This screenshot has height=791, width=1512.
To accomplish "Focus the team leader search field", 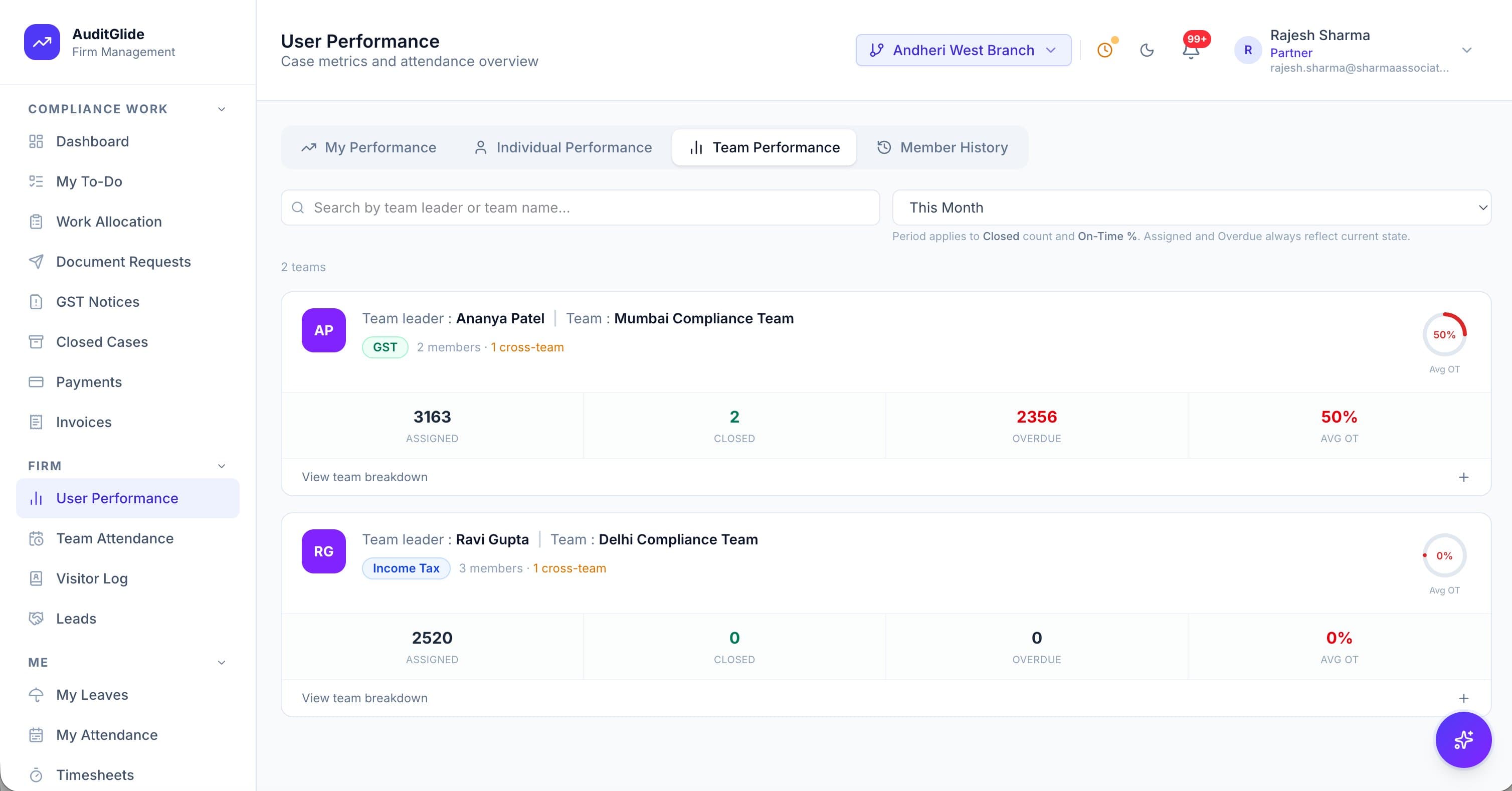I will [x=580, y=208].
